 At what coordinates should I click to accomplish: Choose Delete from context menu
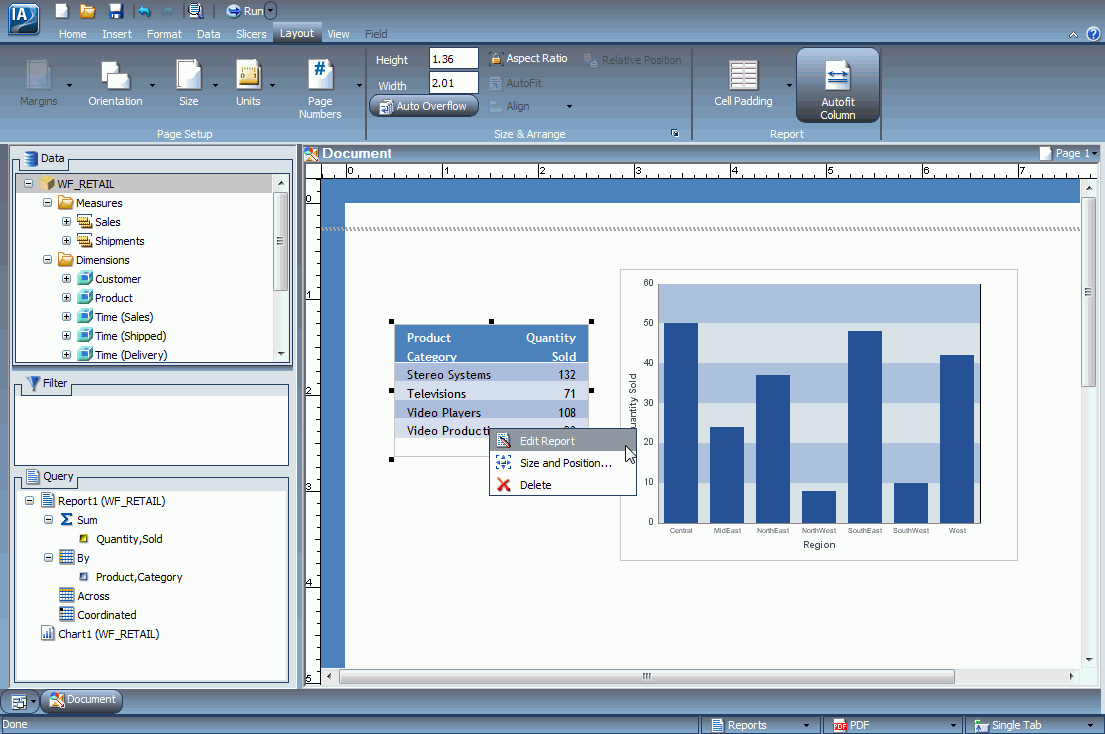[562, 485]
